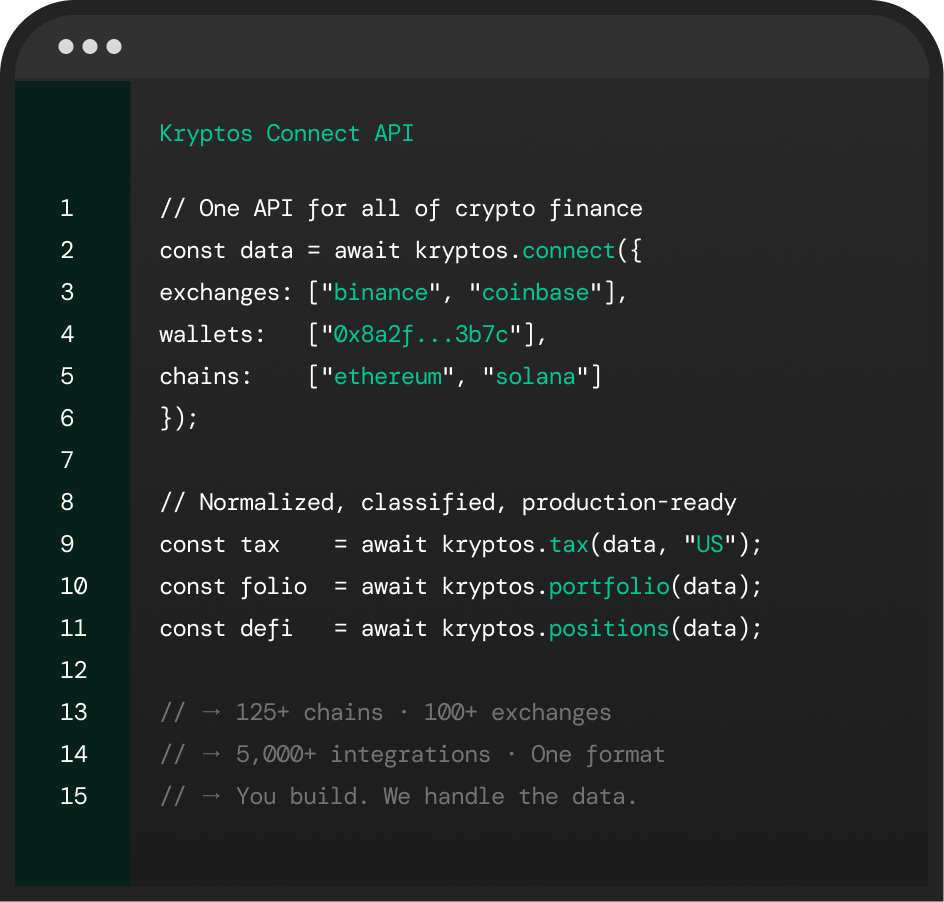Click the first window control dot
The image size is (944, 902).
(66, 46)
